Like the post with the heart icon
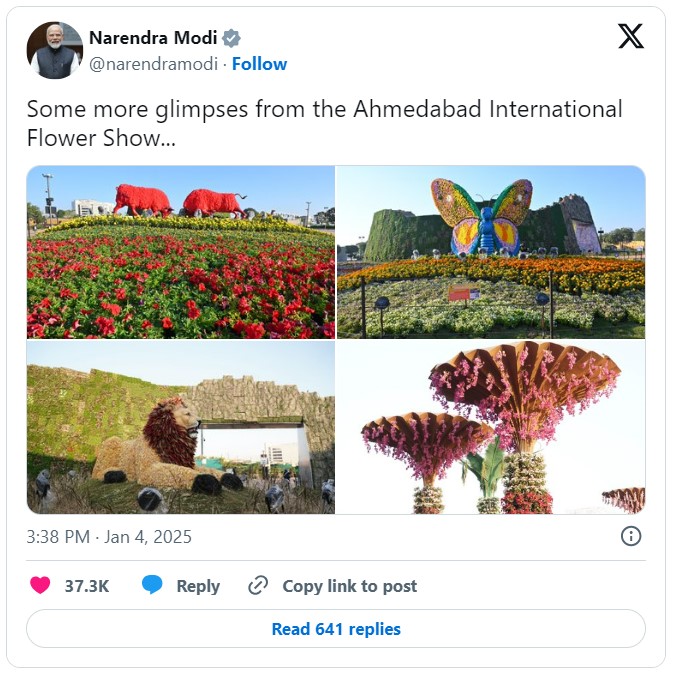 pos(40,586)
